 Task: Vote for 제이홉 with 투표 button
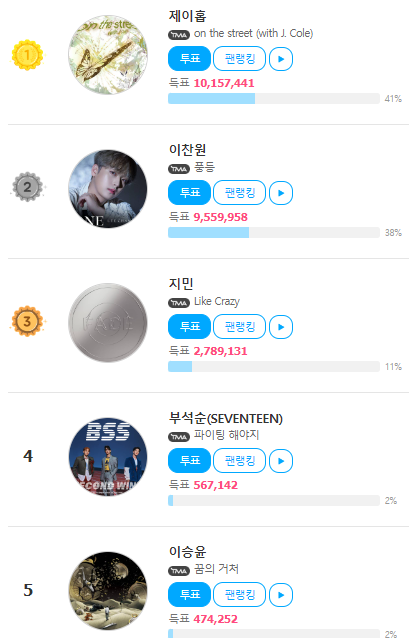tap(190, 59)
